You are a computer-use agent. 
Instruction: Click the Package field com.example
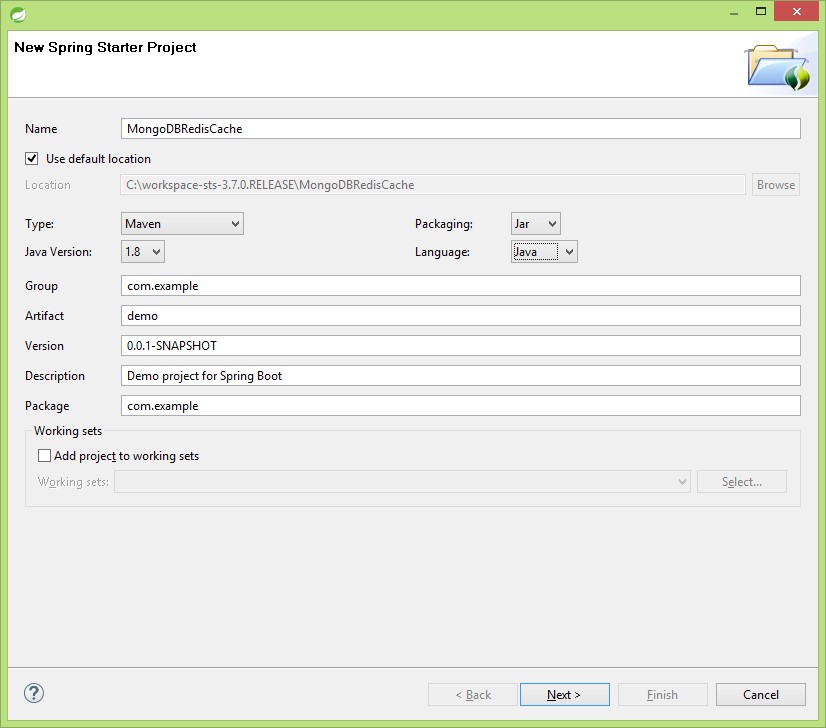460,406
